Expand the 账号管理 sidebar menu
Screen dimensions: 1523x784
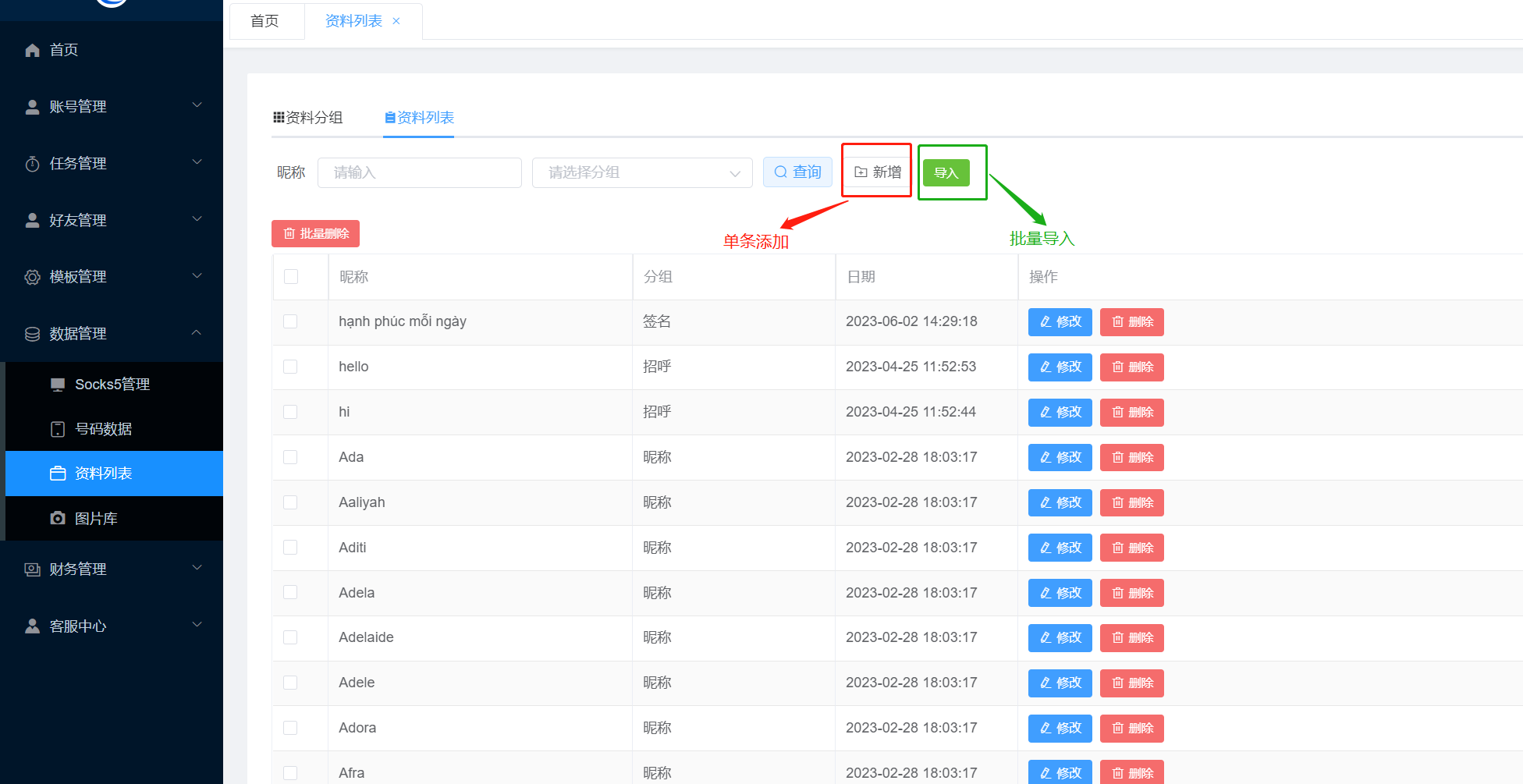coord(112,107)
